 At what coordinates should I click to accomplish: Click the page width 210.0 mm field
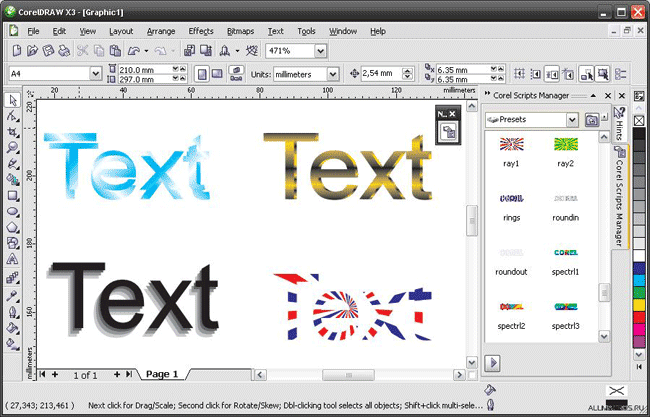[x=145, y=70]
